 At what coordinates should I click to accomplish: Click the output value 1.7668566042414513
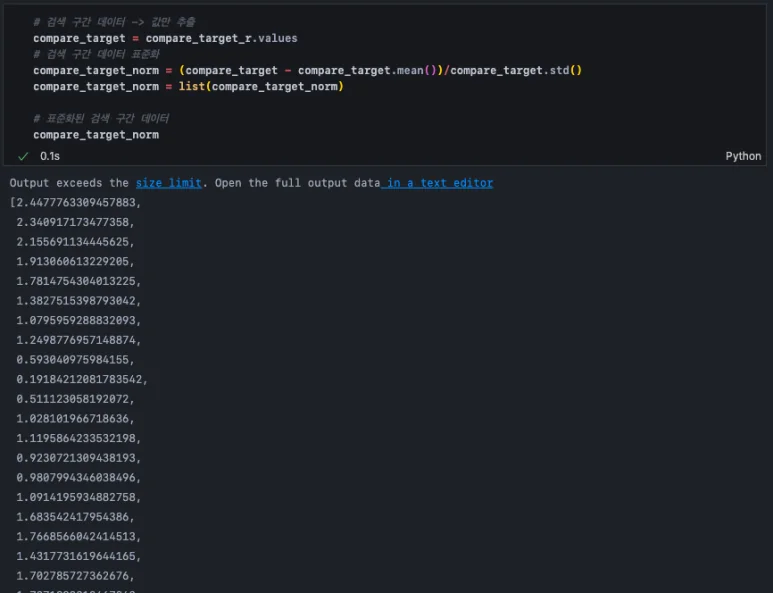point(78,536)
